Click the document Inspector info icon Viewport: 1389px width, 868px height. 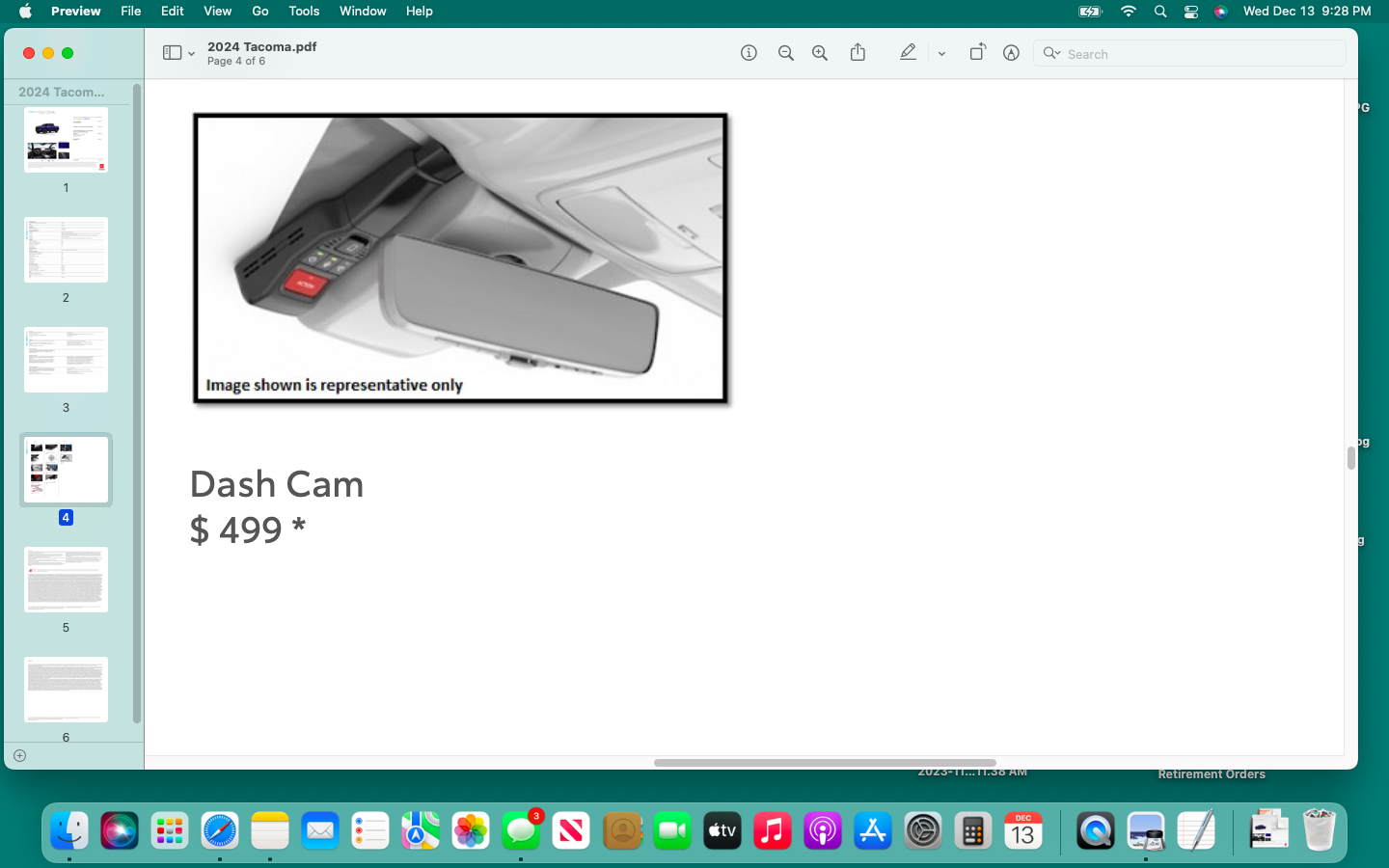coord(749,53)
